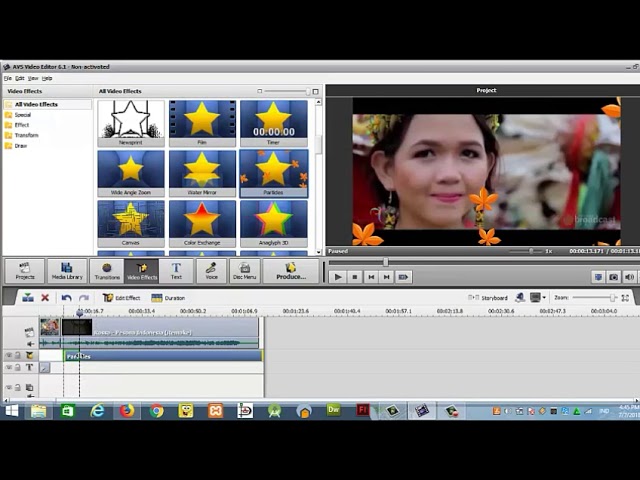Screen dimensions: 640x480
Task: Select the Timer effect thumbnail
Action: click(273, 123)
